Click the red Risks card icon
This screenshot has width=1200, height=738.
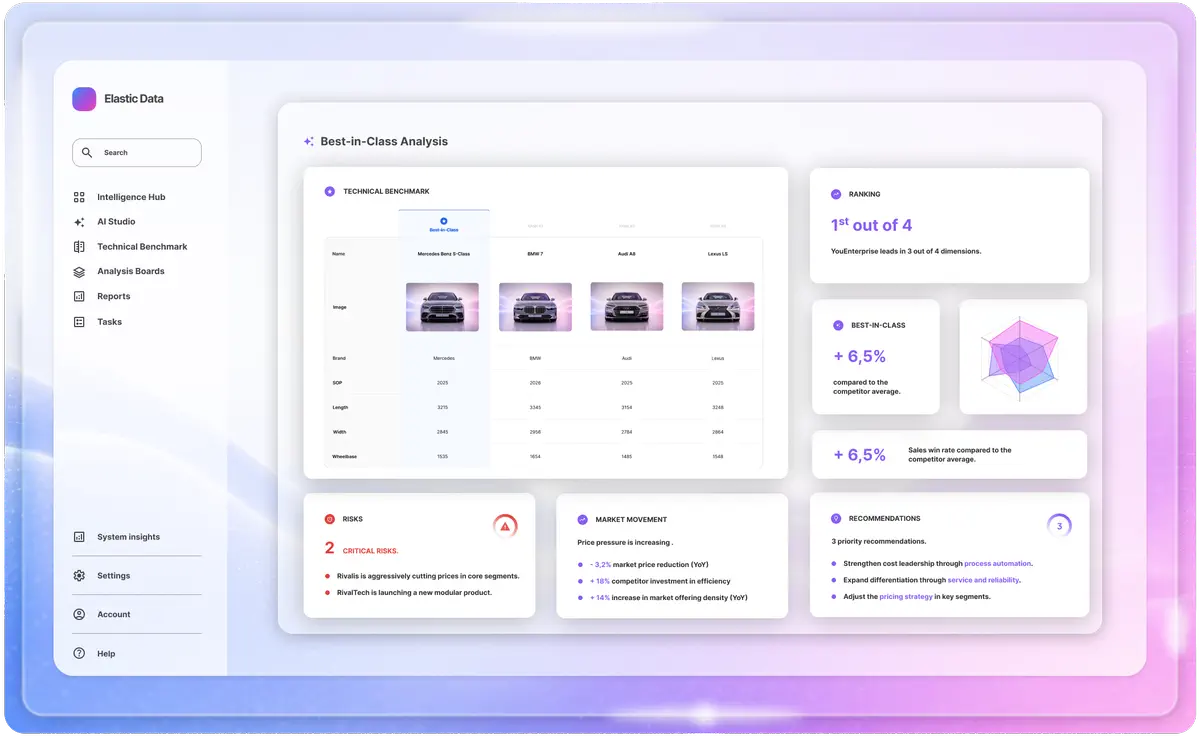click(x=330, y=519)
